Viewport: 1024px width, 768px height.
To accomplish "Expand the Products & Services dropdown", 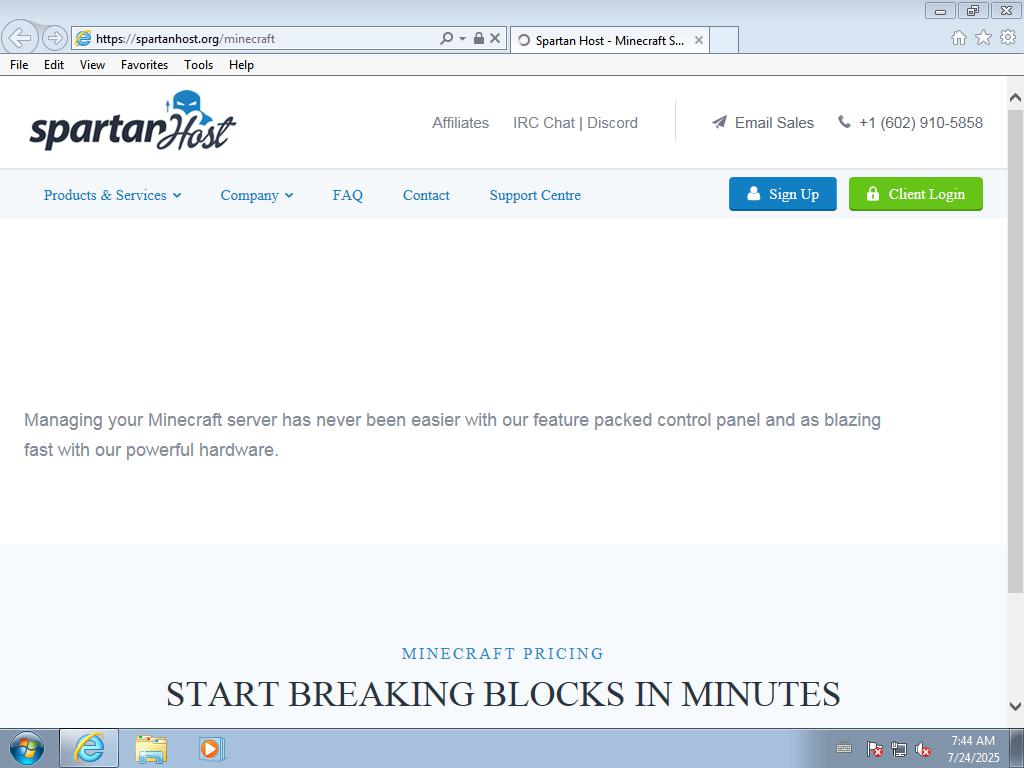I will tap(112, 195).
